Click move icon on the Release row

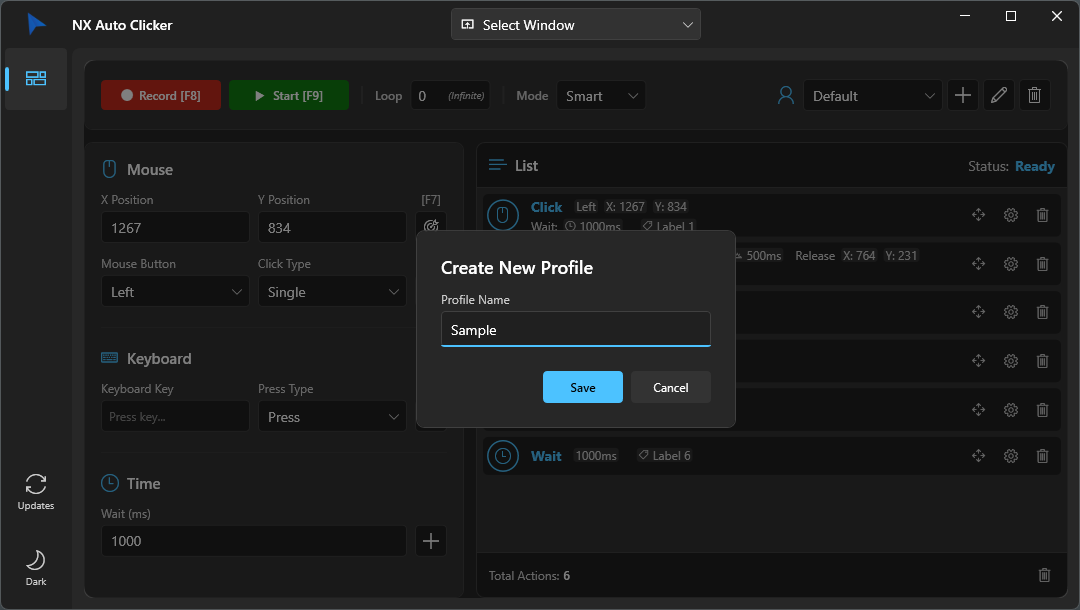[978, 264]
